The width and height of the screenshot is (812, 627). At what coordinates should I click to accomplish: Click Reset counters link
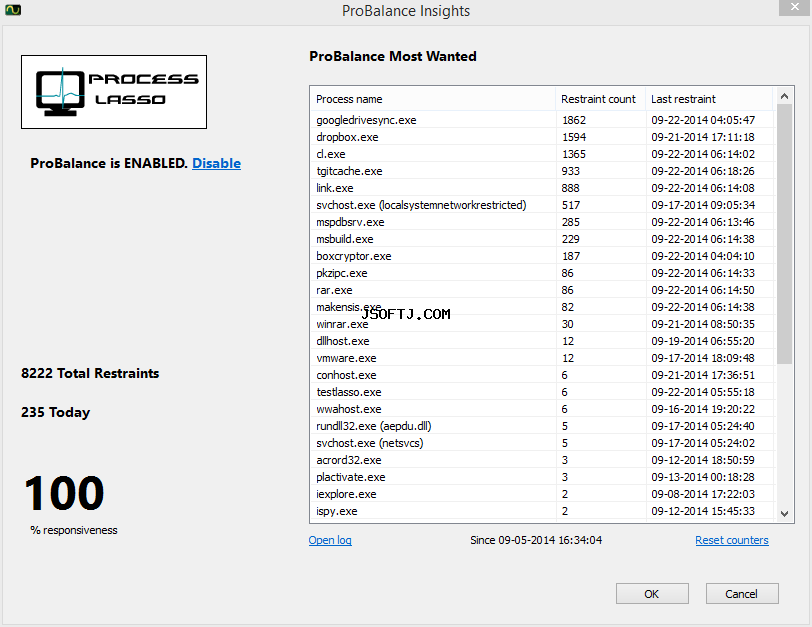[732, 540]
